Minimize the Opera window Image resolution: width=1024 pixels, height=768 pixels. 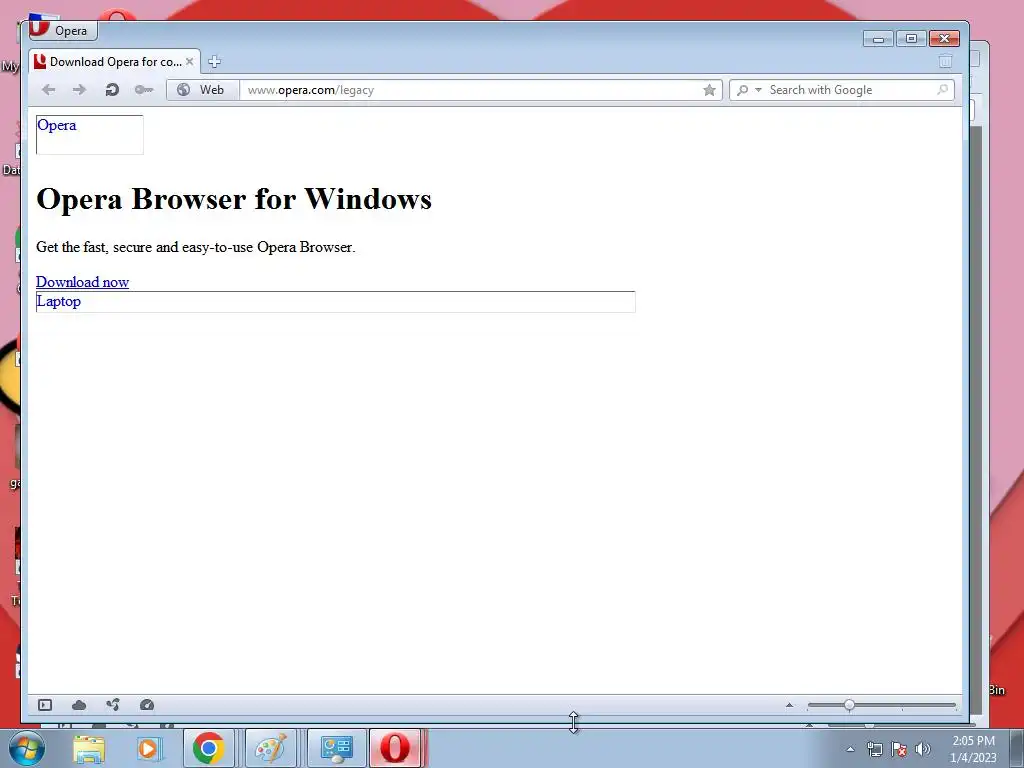878,39
